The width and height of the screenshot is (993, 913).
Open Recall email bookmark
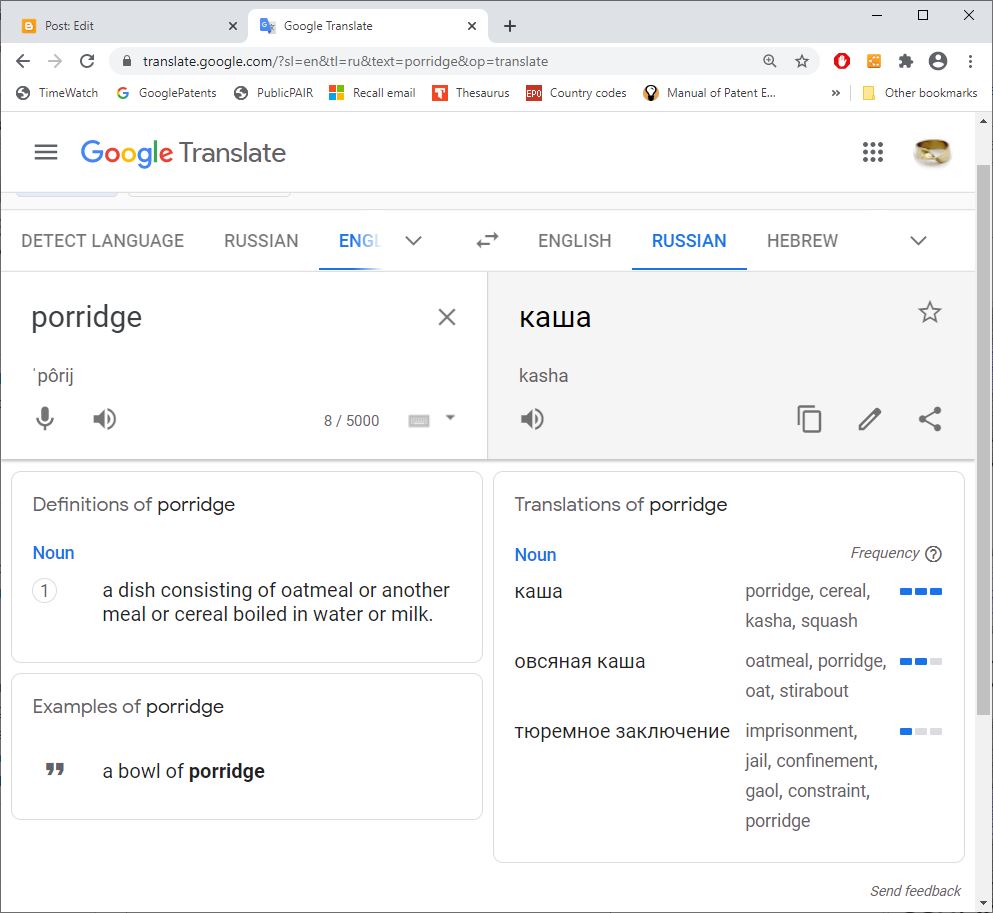coord(372,93)
